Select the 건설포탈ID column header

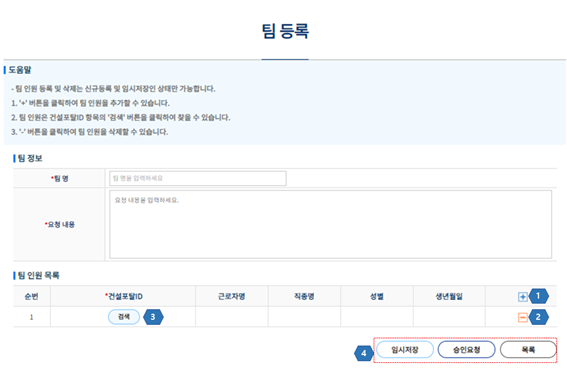click(x=123, y=297)
